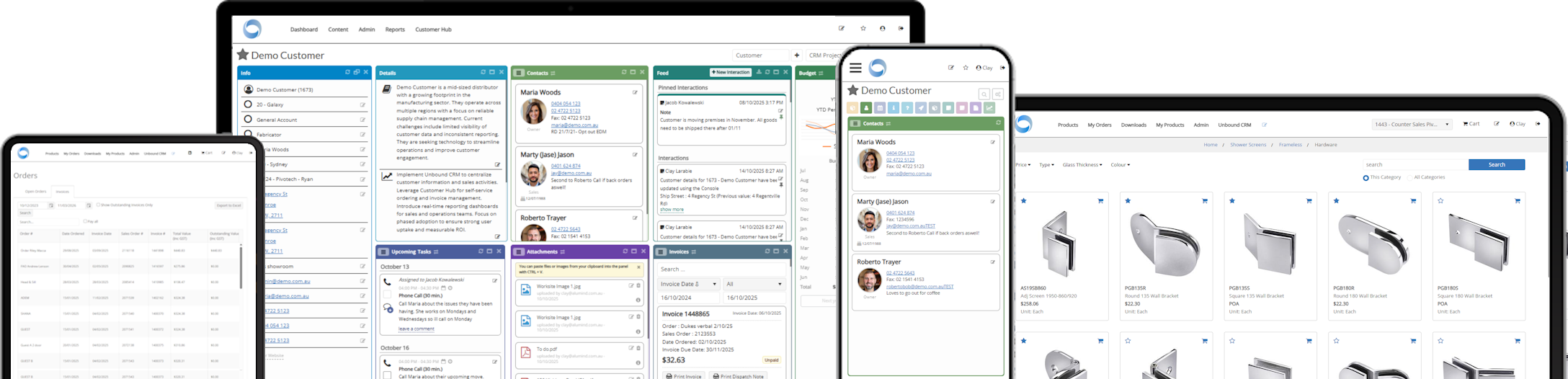Refresh the Upcoming Tasks panel
Viewport: 1568px width, 379px height.
point(481,251)
